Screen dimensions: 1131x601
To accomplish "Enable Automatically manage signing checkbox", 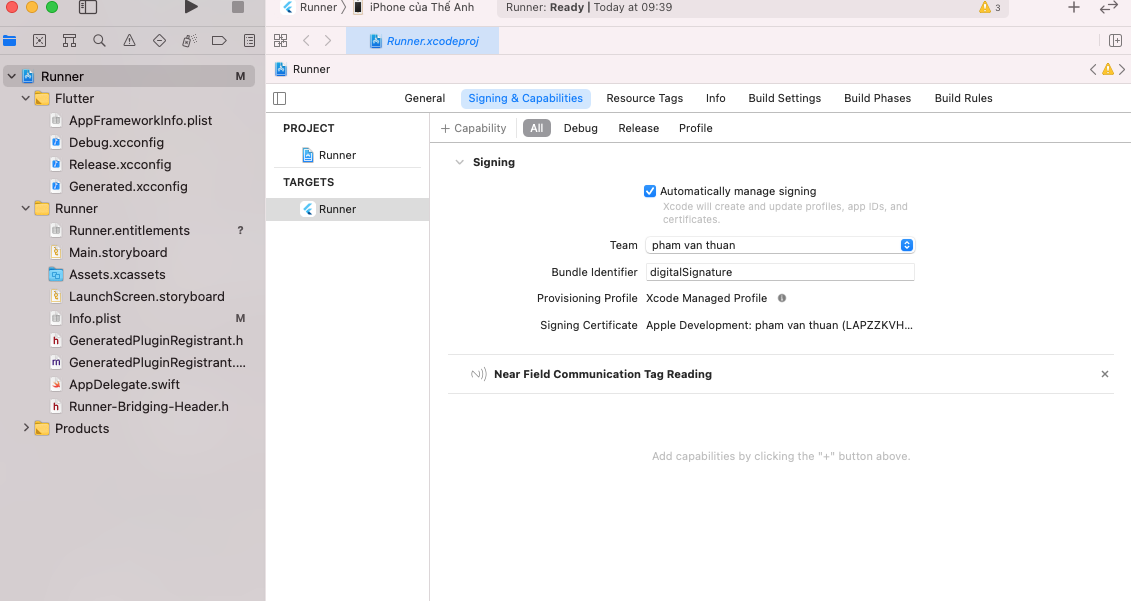I will pos(650,191).
